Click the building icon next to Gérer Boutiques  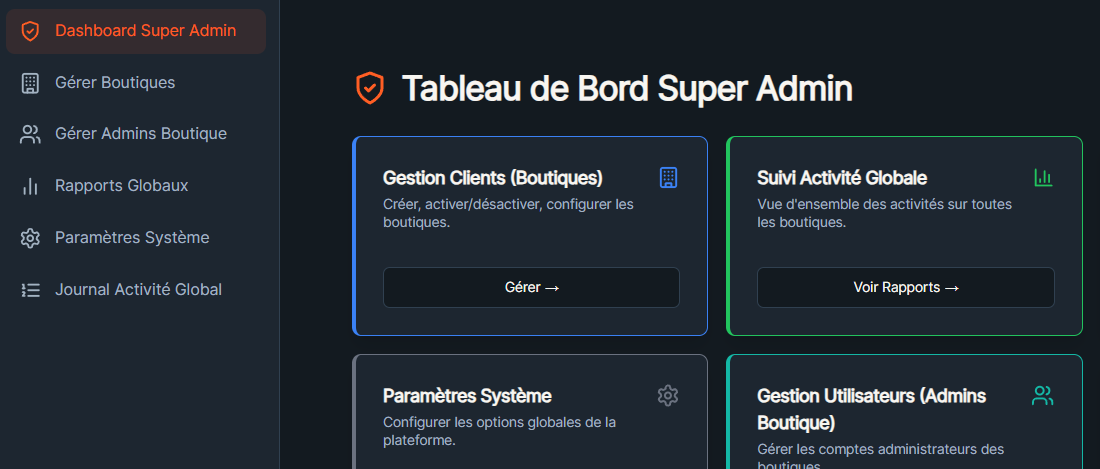point(29,83)
